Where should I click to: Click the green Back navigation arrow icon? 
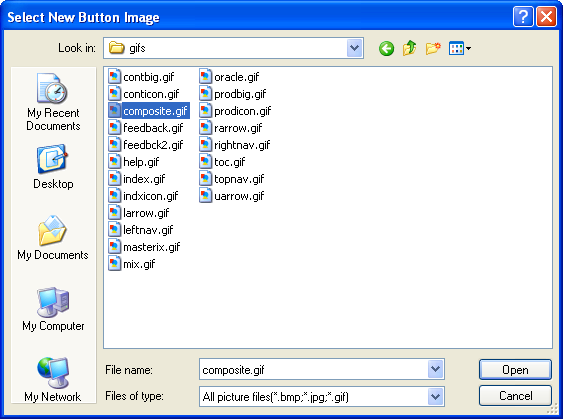386,48
